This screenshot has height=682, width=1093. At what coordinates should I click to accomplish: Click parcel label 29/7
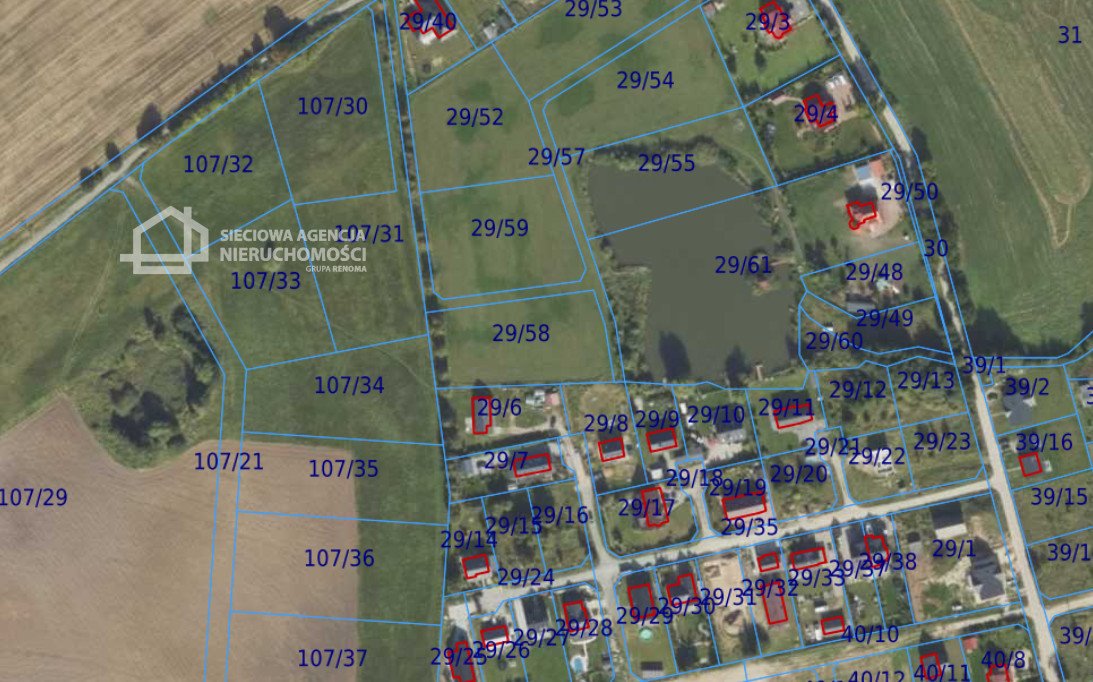click(x=507, y=461)
